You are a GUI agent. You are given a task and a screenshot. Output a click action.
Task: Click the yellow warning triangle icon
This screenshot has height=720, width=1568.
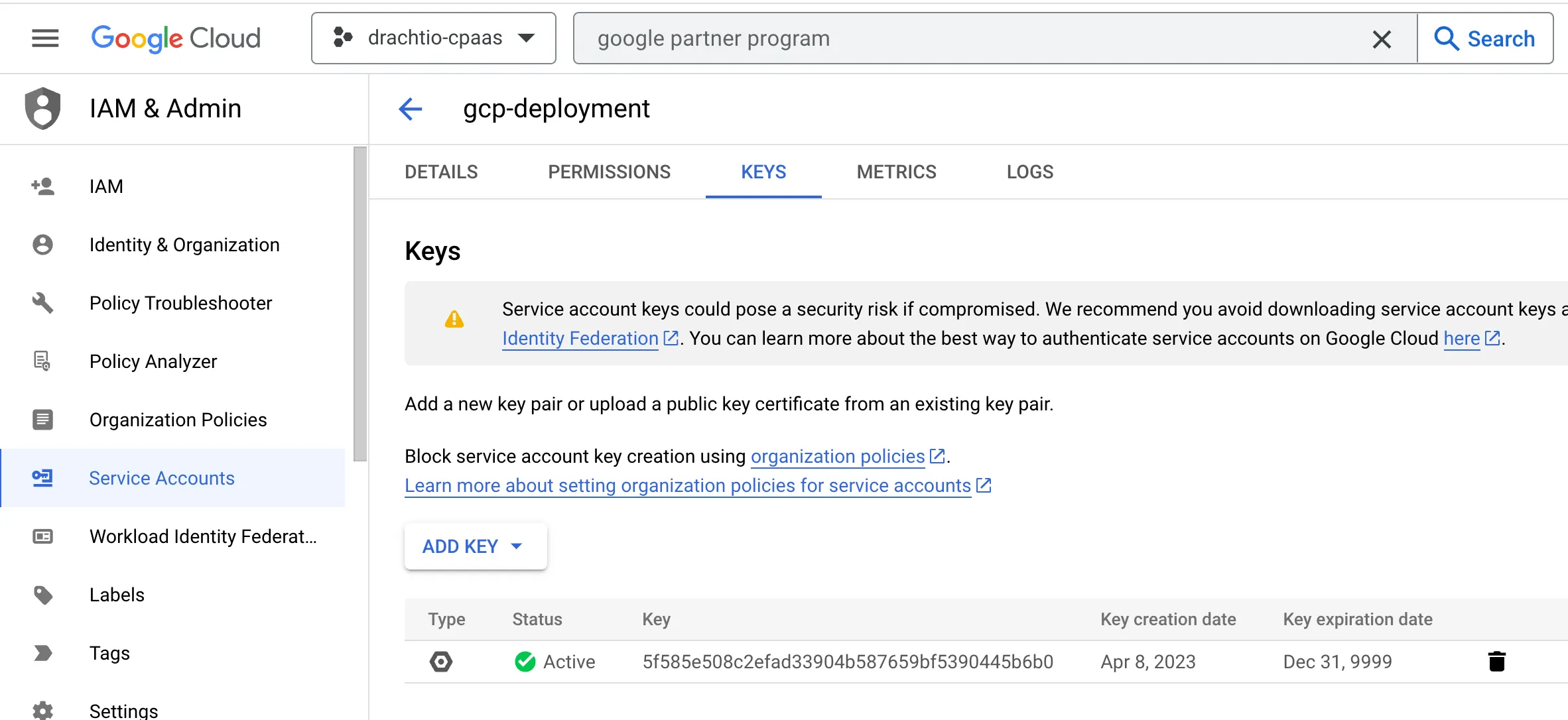pos(454,320)
